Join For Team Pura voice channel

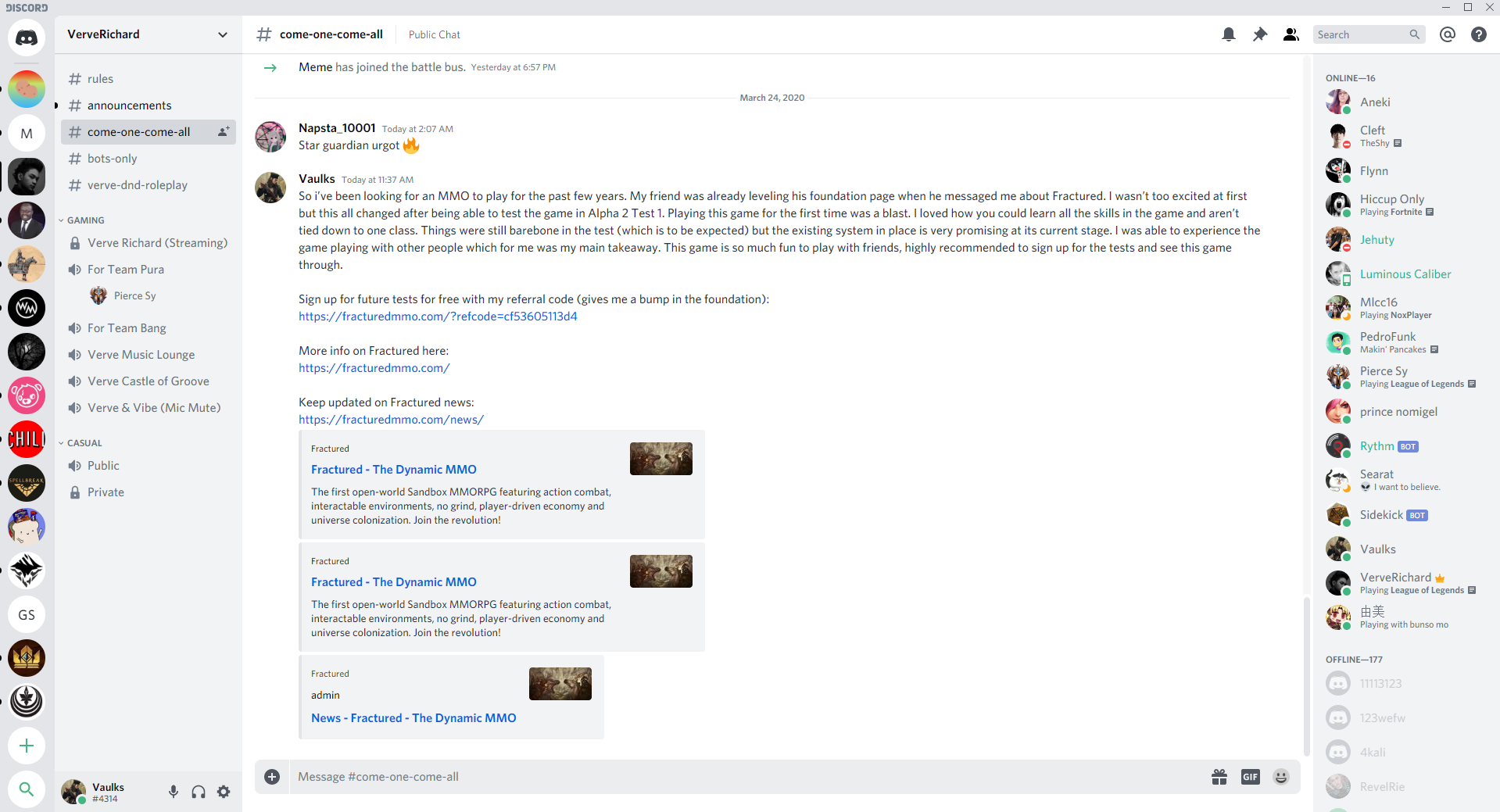[x=149, y=270]
